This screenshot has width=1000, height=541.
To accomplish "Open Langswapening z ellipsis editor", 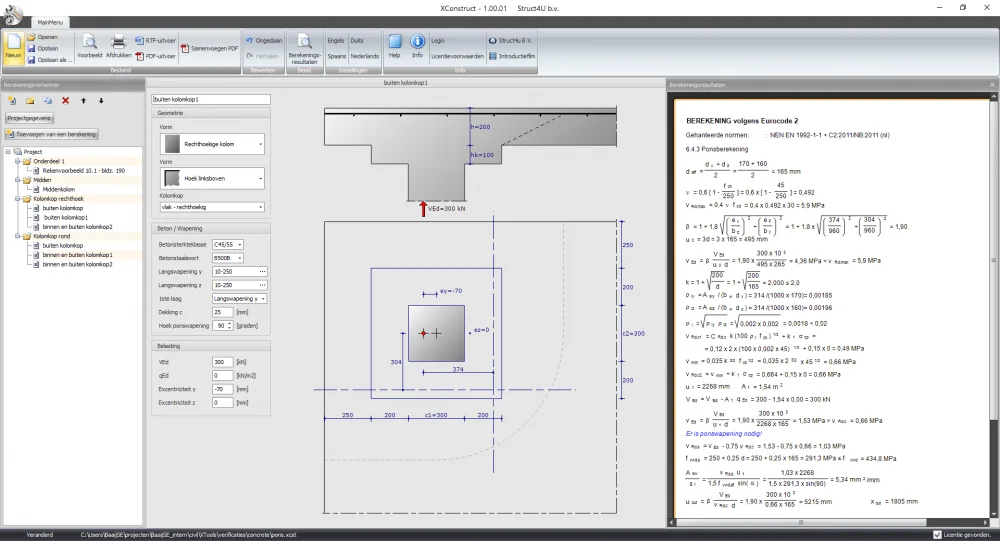I will [x=262, y=285].
